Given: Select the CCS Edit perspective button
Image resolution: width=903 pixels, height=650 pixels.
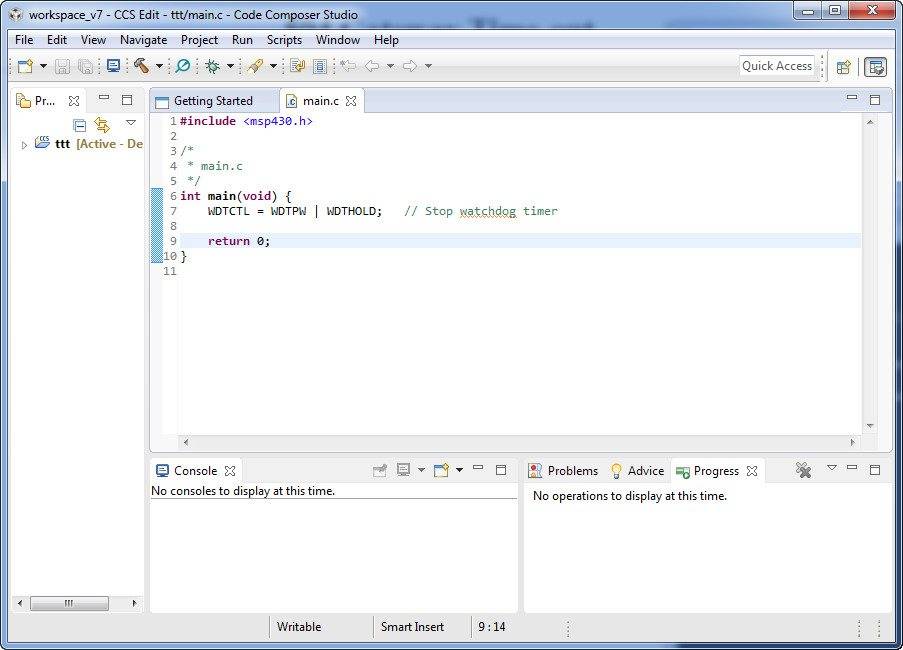Looking at the screenshot, I should tap(876, 67).
